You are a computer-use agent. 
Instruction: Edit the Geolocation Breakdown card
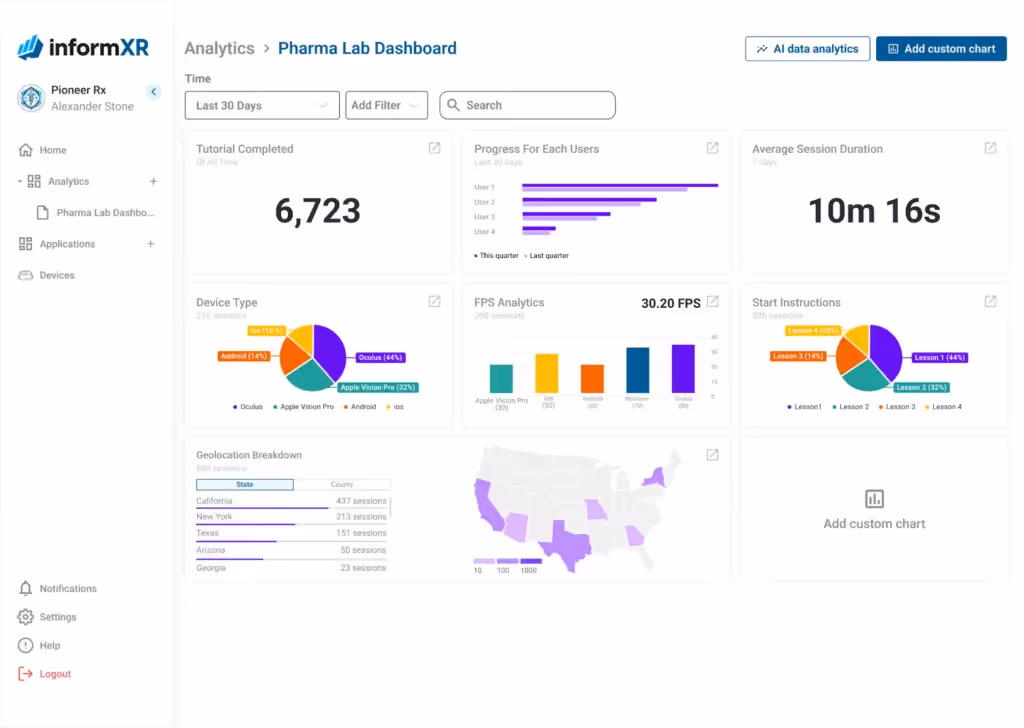point(712,455)
